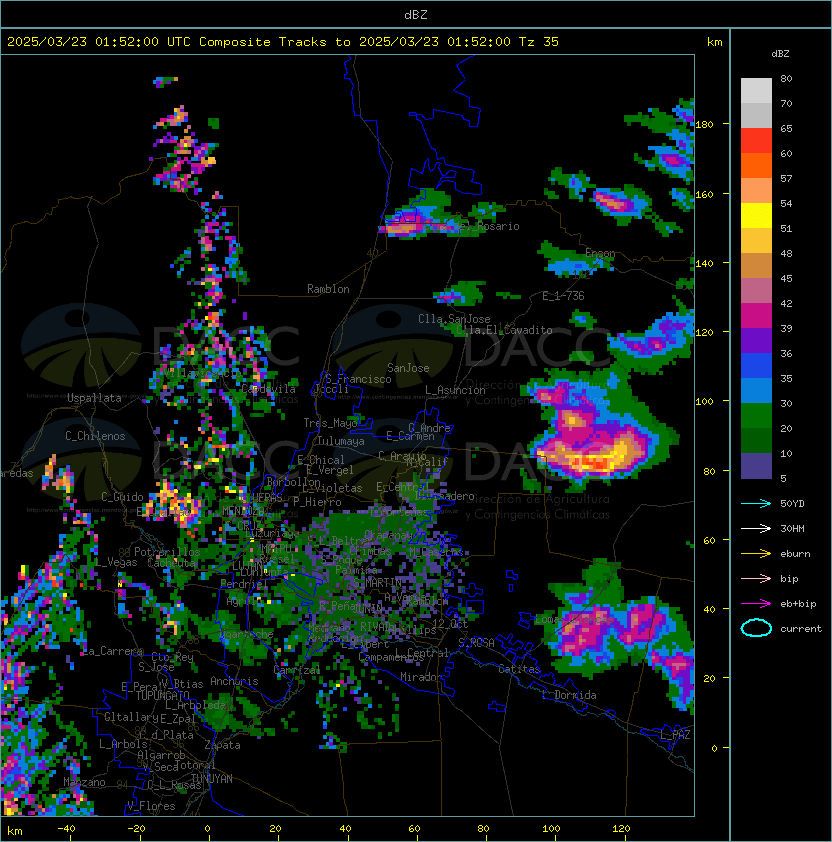This screenshot has width=832, height=842.
Task: Click the 'Mirador' map label
Action: 422,677
